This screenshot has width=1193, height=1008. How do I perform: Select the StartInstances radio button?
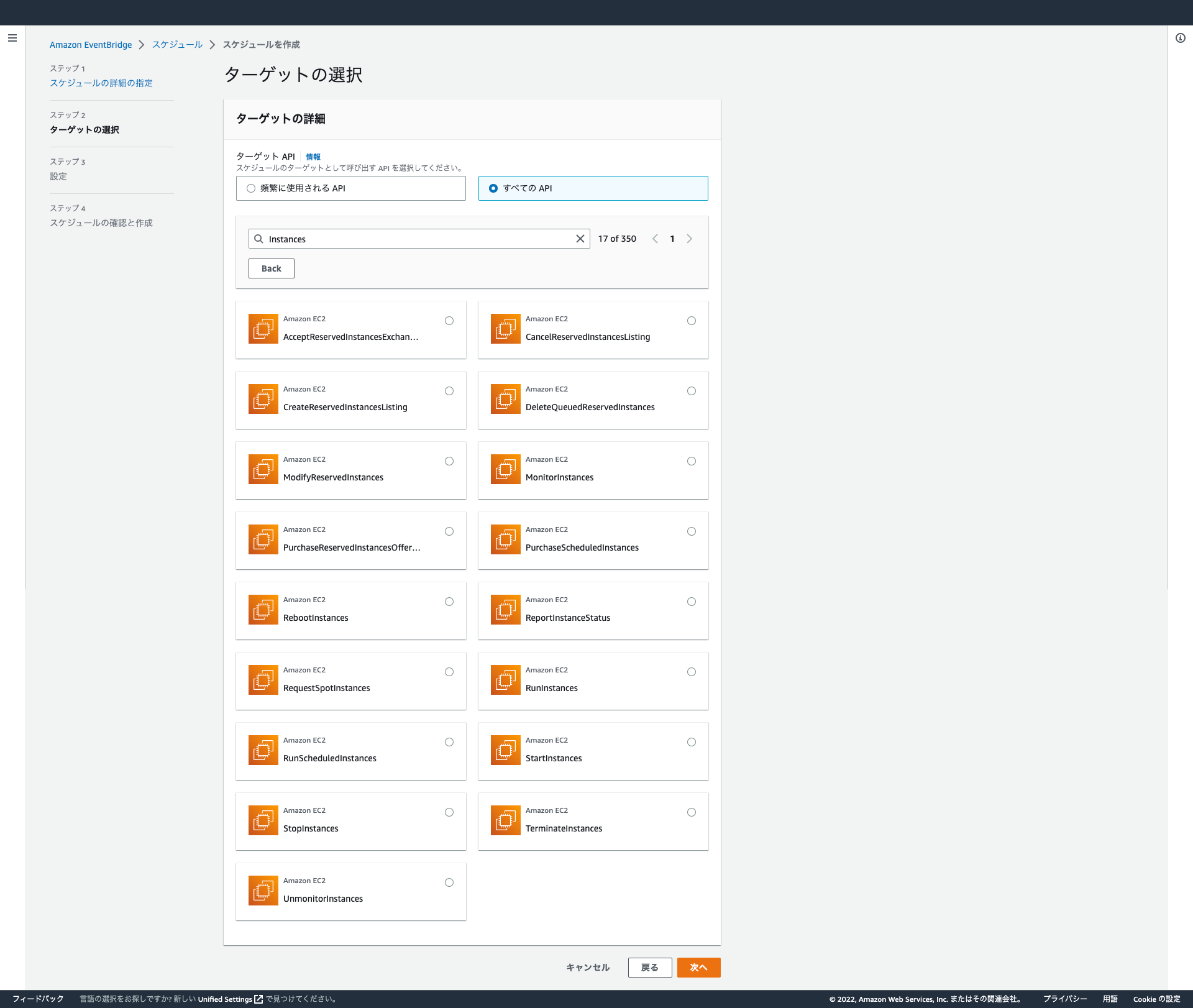(x=692, y=742)
